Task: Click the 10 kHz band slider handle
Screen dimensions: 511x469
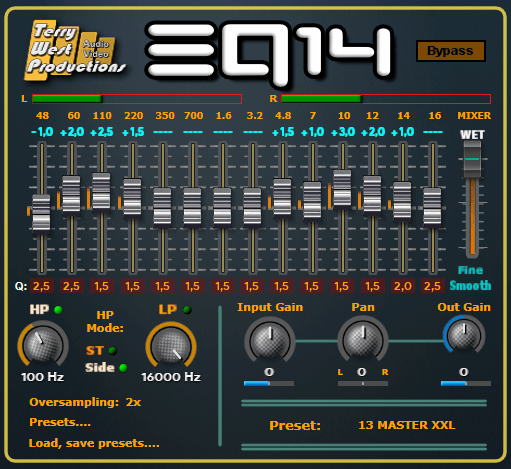Action: coord(342,189)
